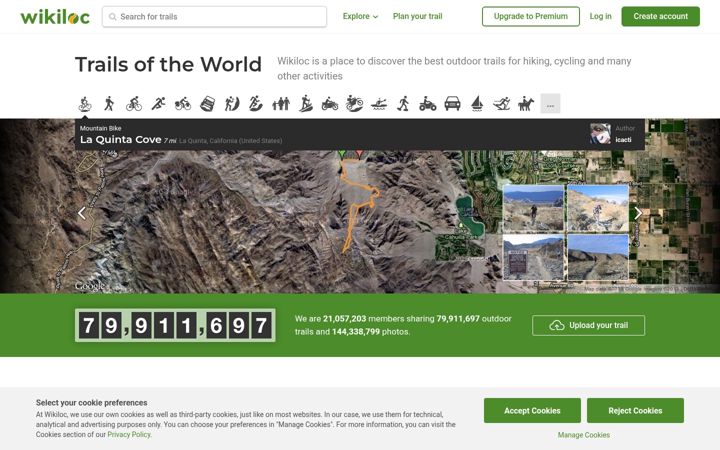Pick the stacked books activity icon
This screenshot has height=450, width=720.
point(208,104)
